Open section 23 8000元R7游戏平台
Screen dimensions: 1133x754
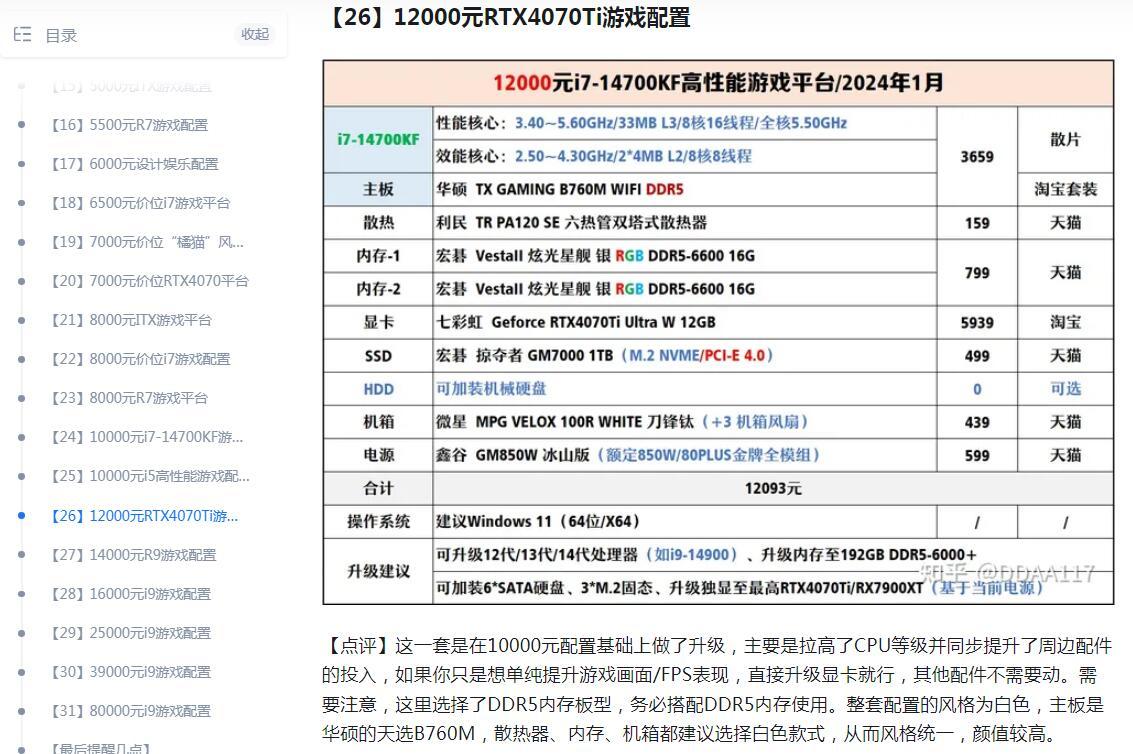pyautogui.click(x=129, y=398)
